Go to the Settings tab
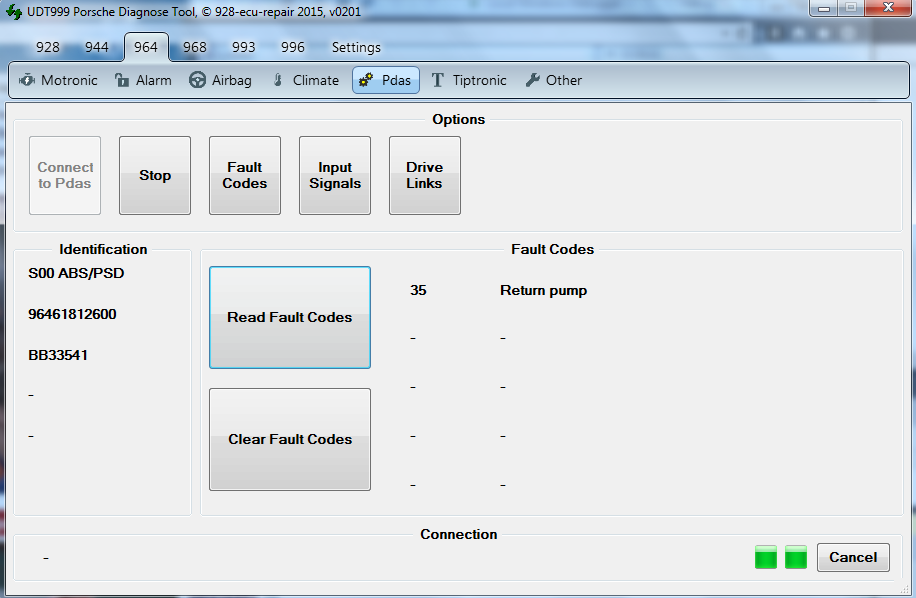The width and height of the screenshot is (916, 598). pyautogui.click(x=356, y=47)
